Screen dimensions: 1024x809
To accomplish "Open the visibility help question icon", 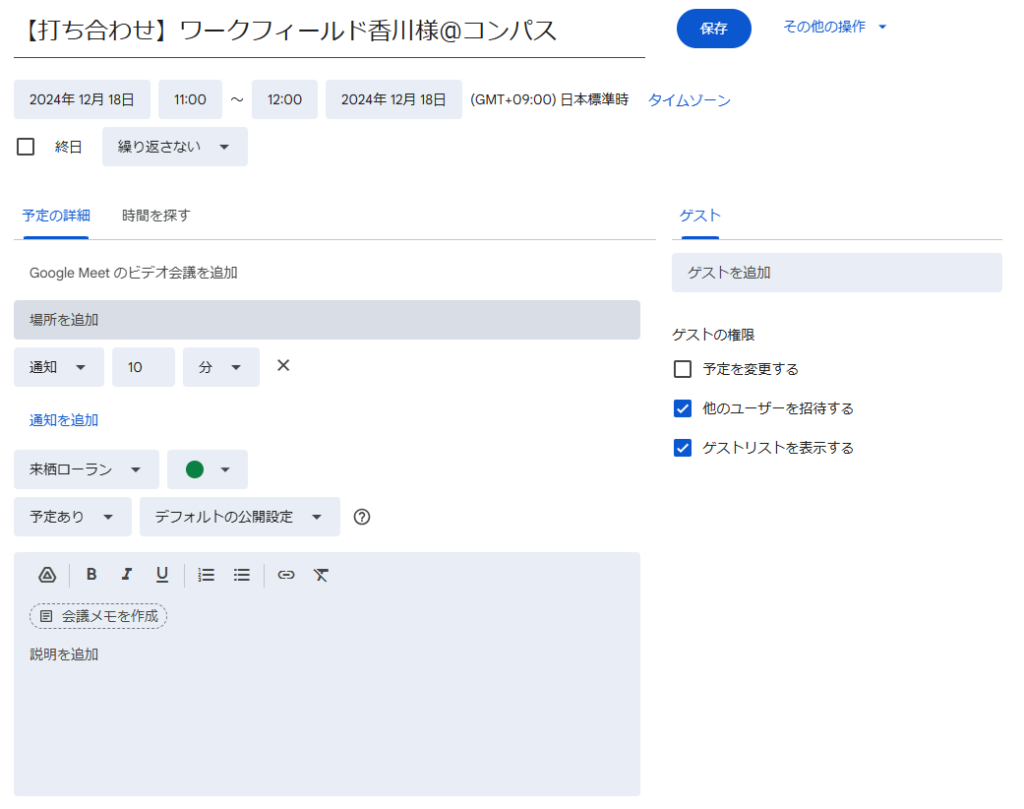I will click(x=362, y=517).
